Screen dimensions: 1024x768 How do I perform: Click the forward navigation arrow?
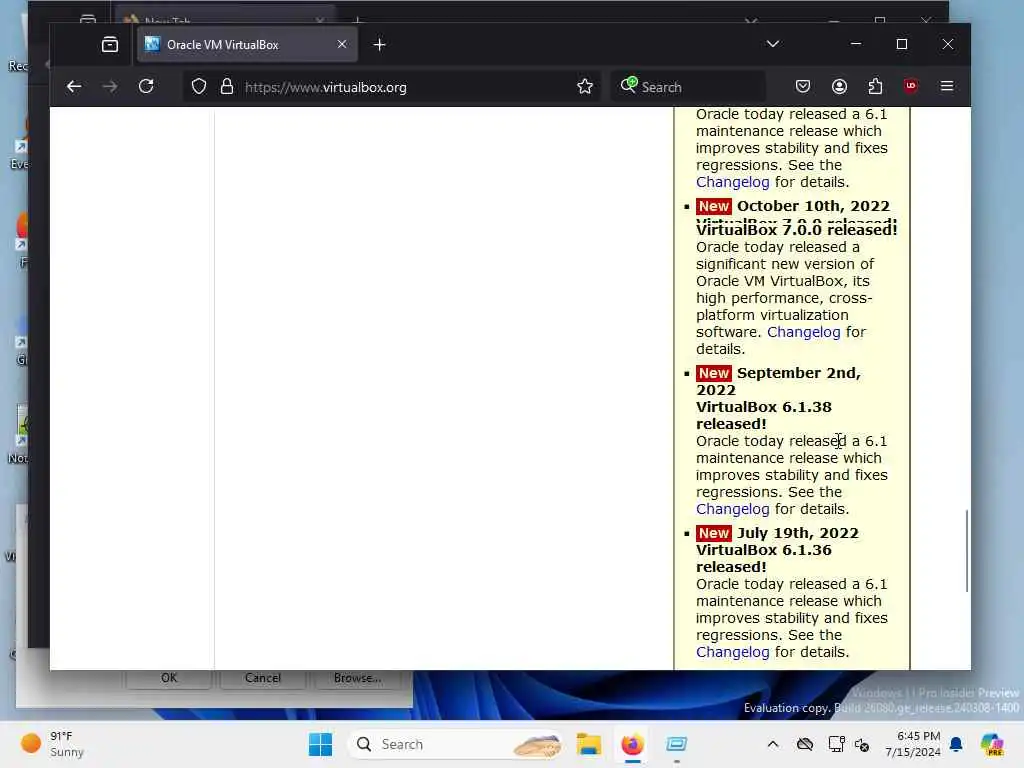point(110,86)
